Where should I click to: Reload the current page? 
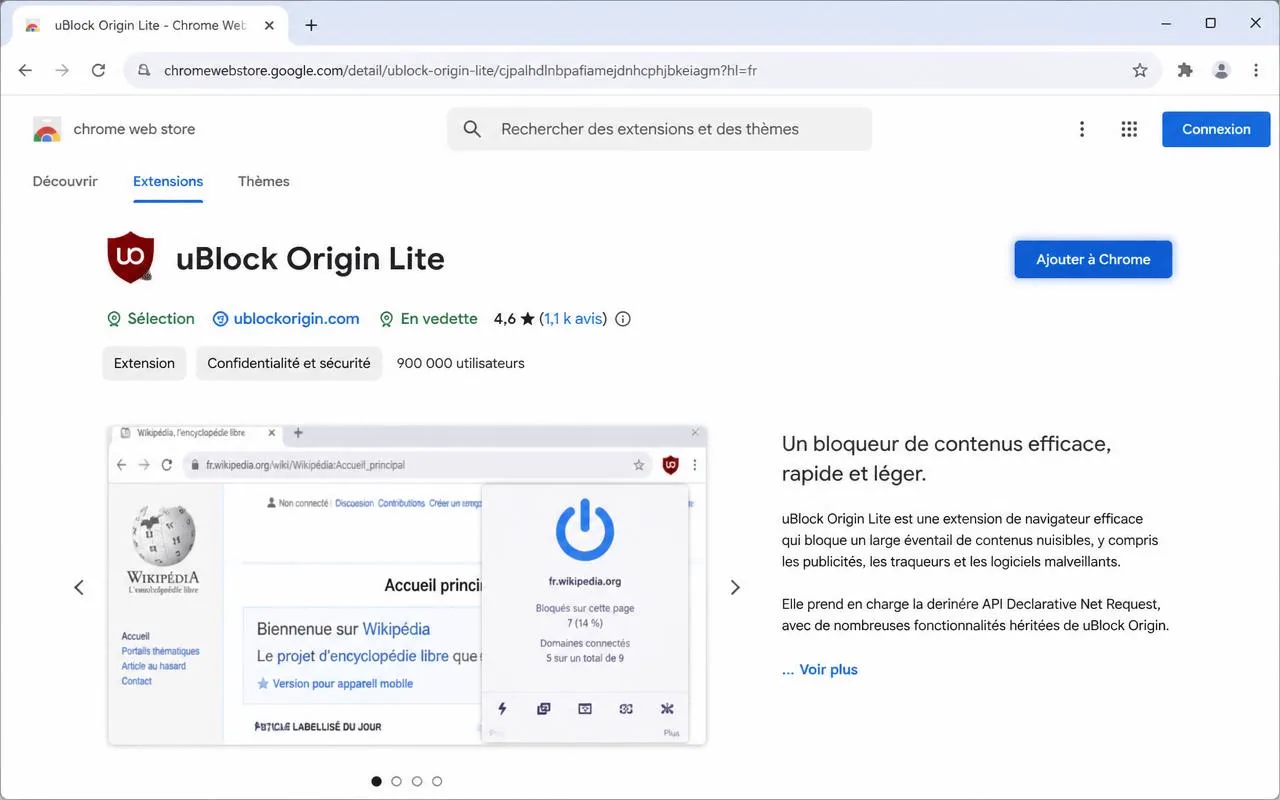pyautogui.click(x=98, y=70)
